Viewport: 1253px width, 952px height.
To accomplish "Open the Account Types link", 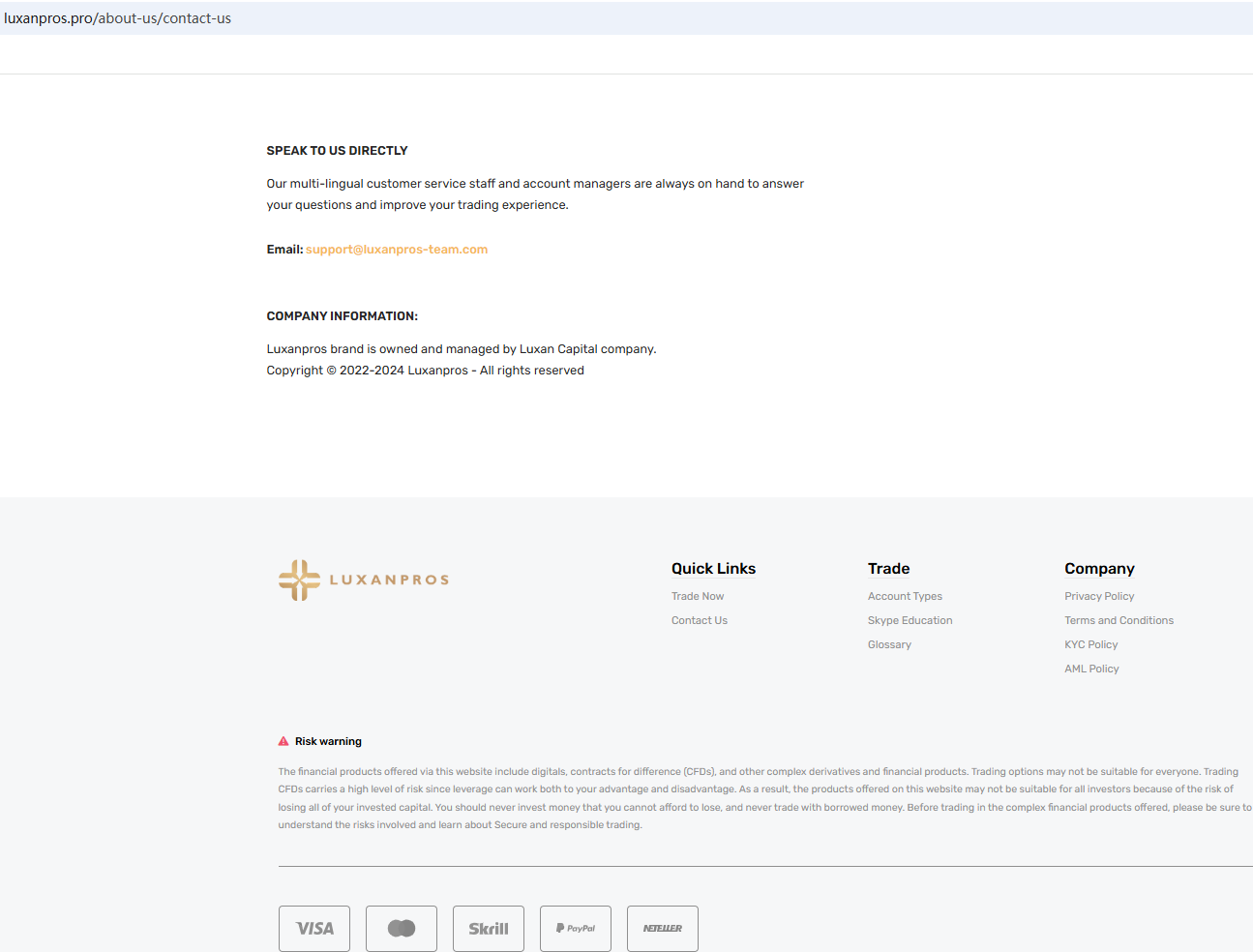I will pos(905,597).
